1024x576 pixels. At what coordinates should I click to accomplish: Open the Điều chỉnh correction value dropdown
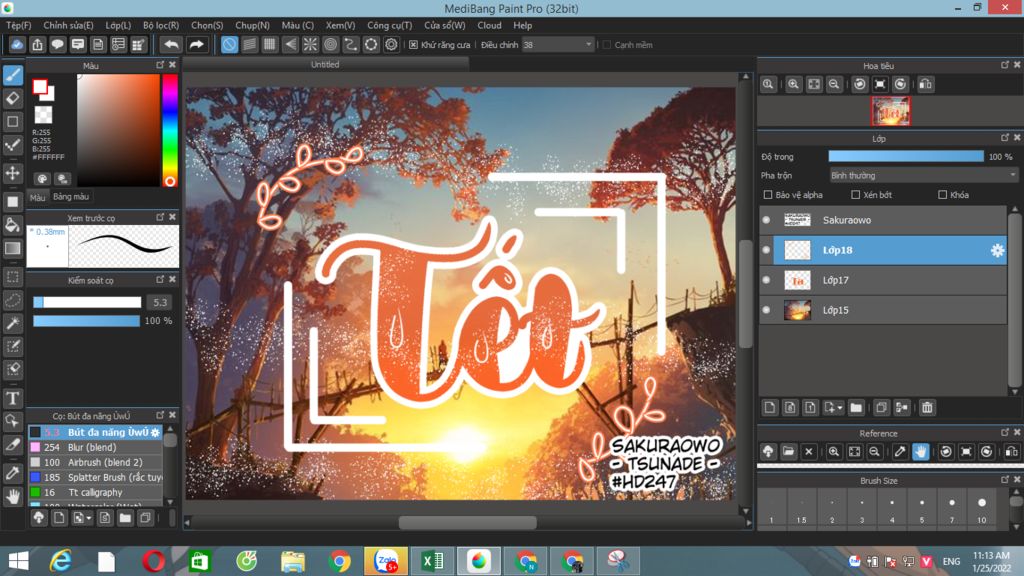[x=558, y=45]
